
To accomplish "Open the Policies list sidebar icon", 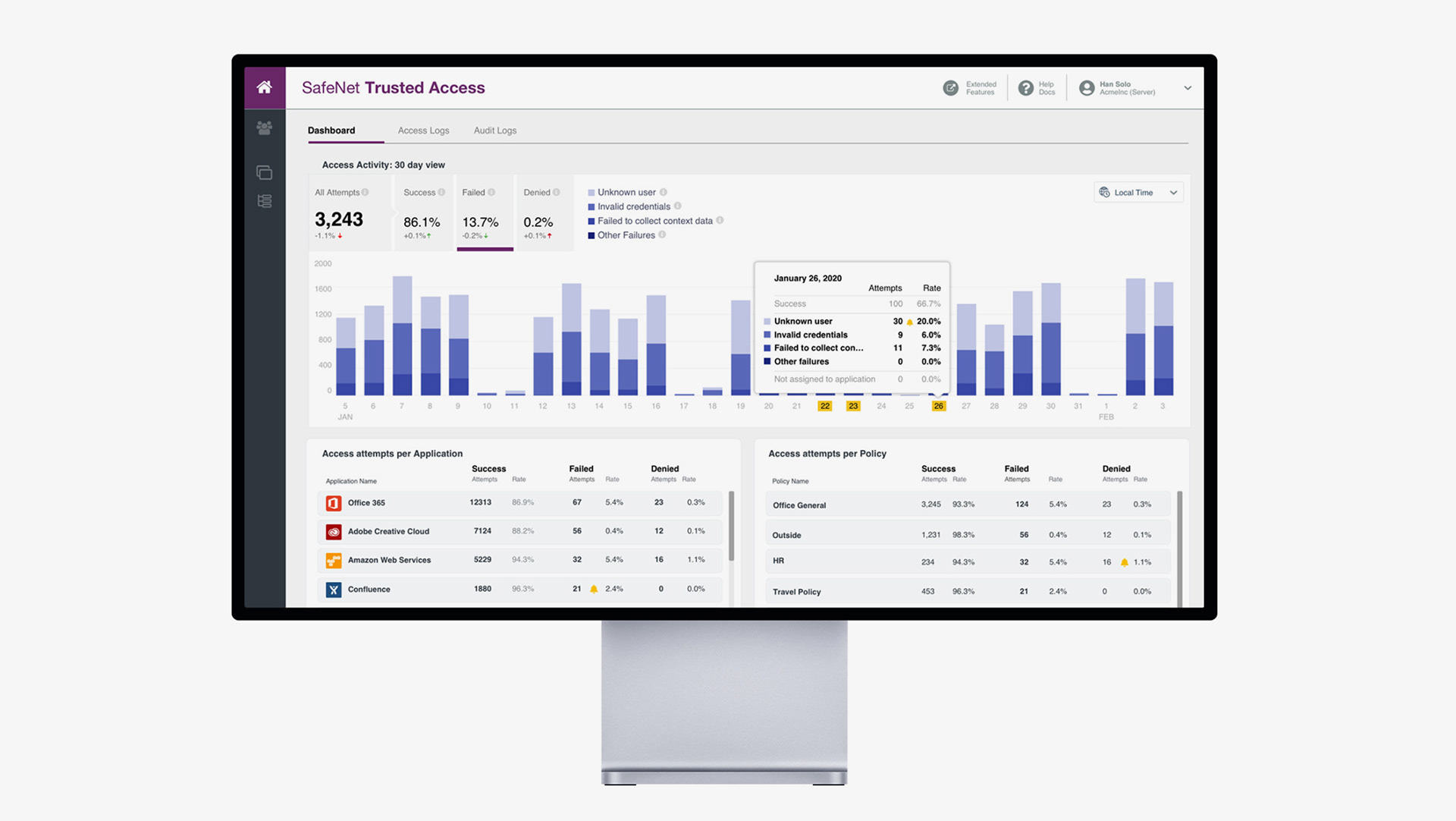I will coord(264,201).
